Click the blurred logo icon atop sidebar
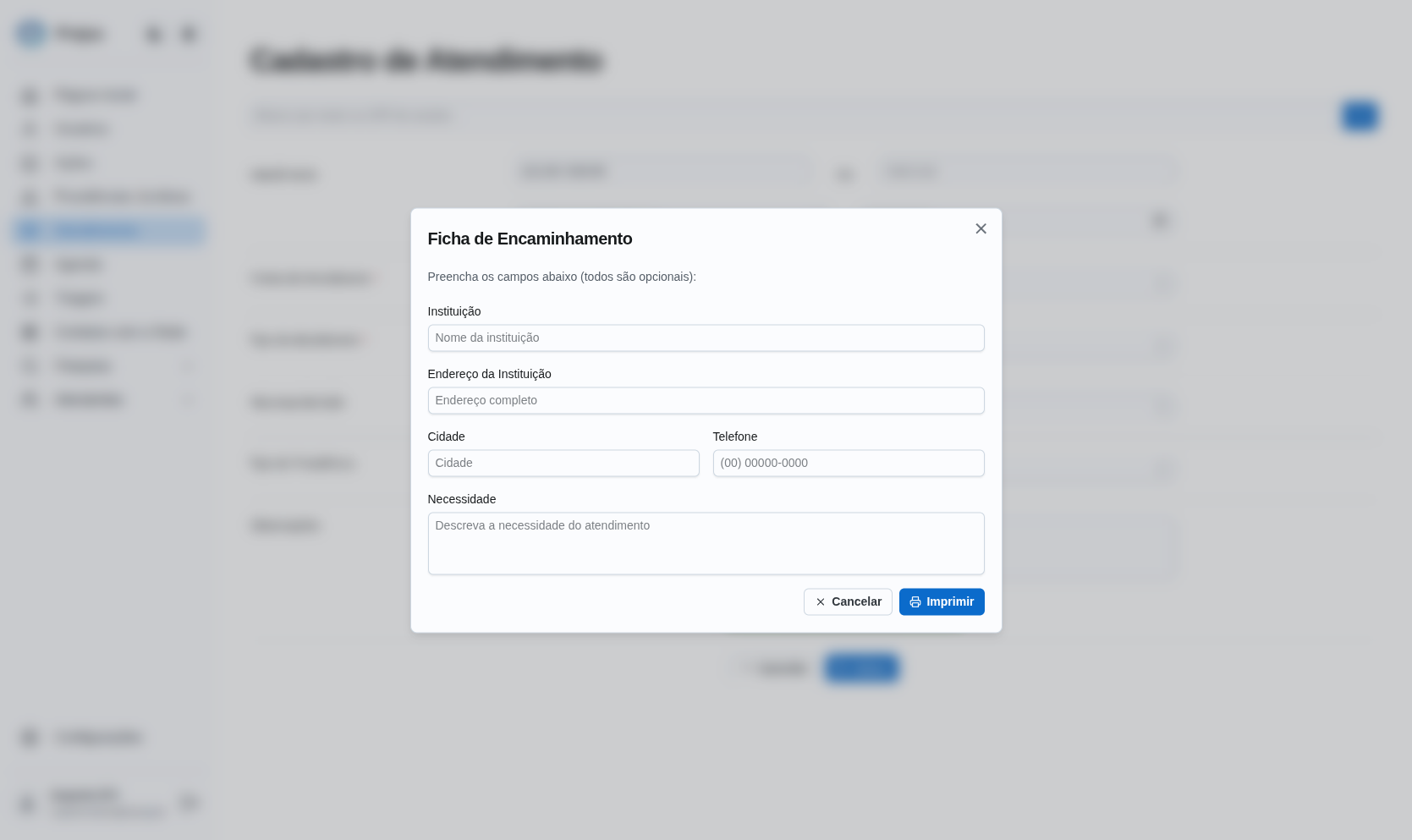This screenshot has width=1412, height=840. 31,34
